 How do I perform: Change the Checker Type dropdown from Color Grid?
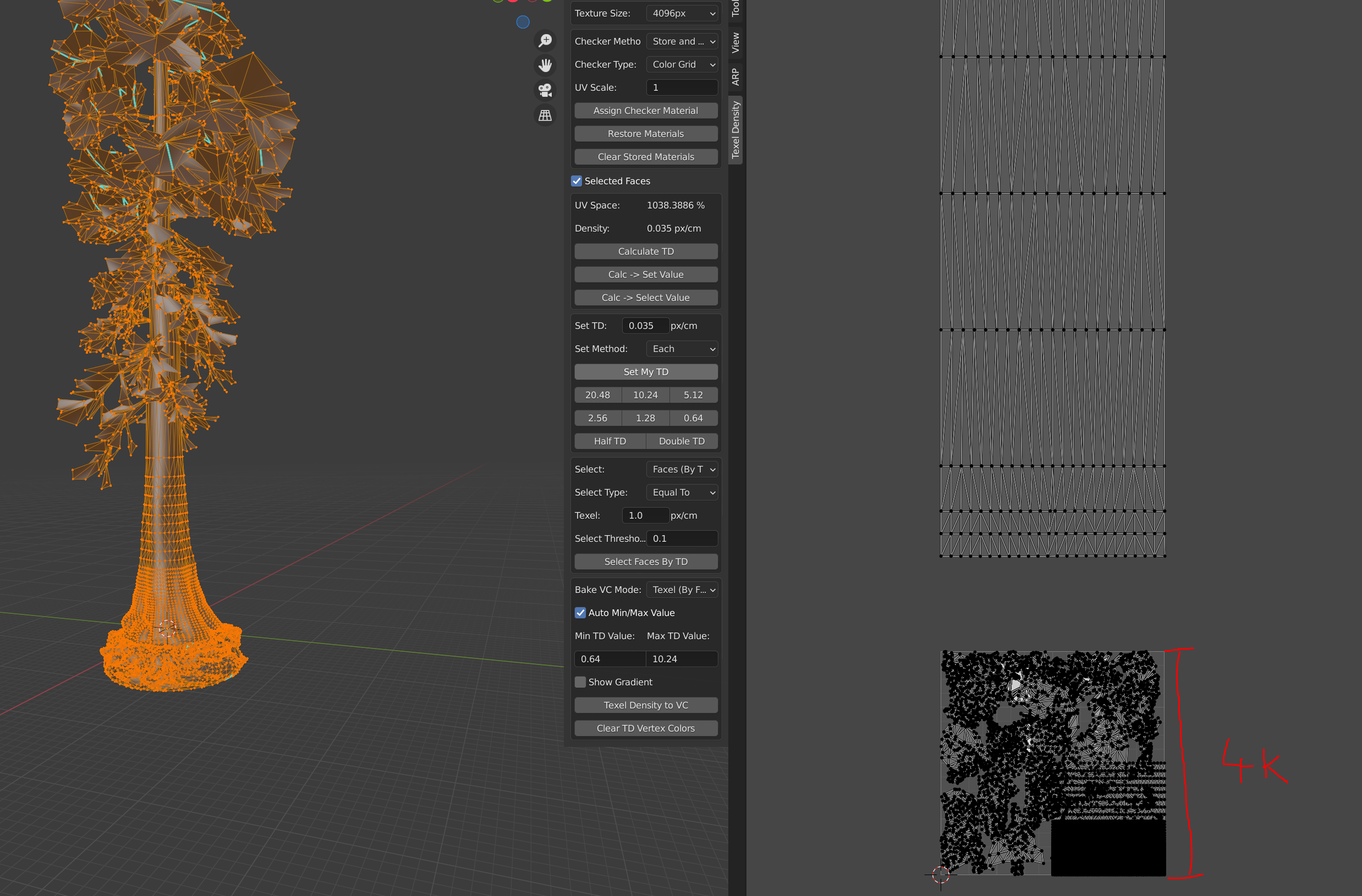click(682, 64)
